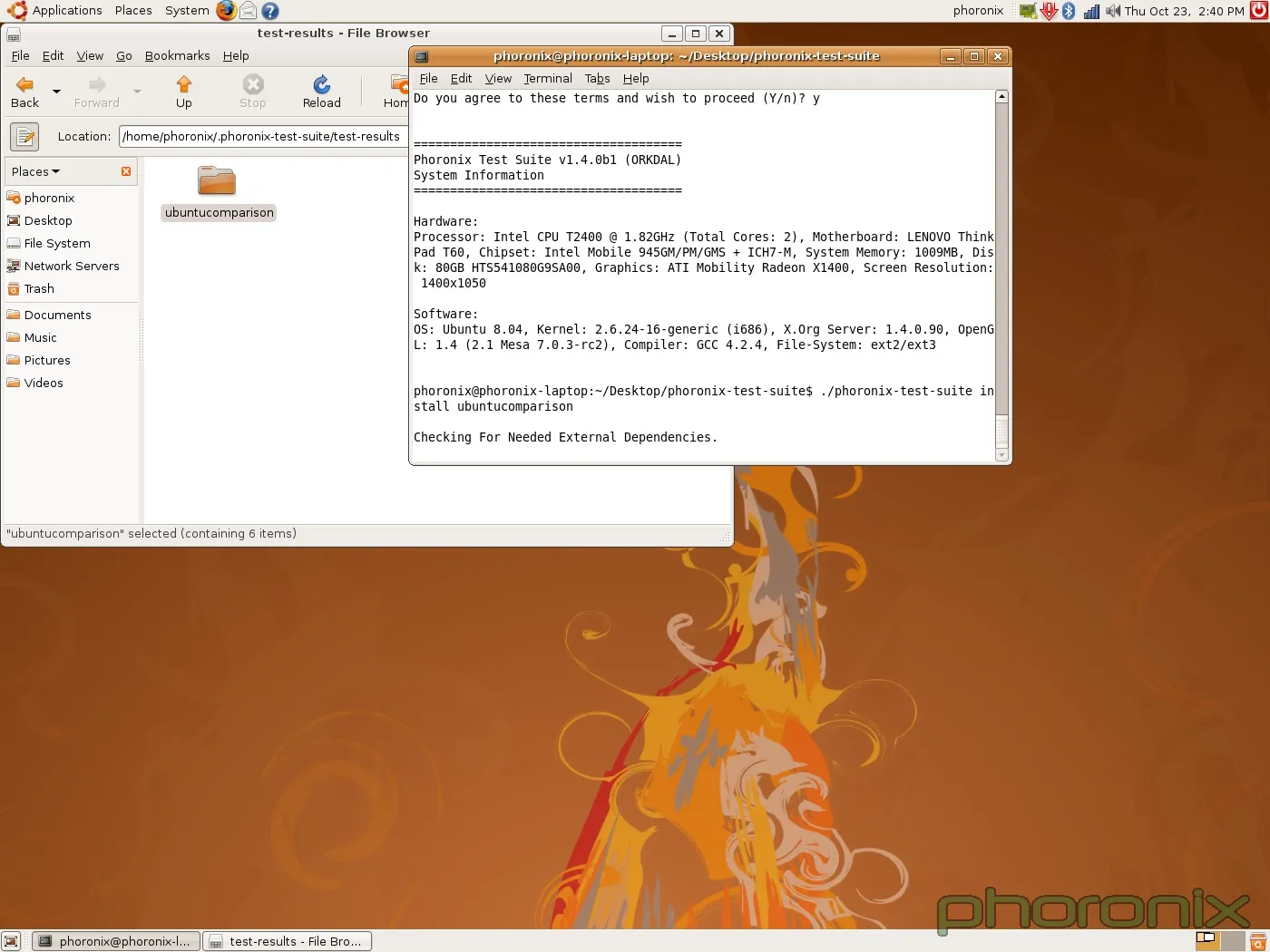The image size is (1270, 952).
Task: Switch to terminal via taskbar button
Action: coord(115,941)
